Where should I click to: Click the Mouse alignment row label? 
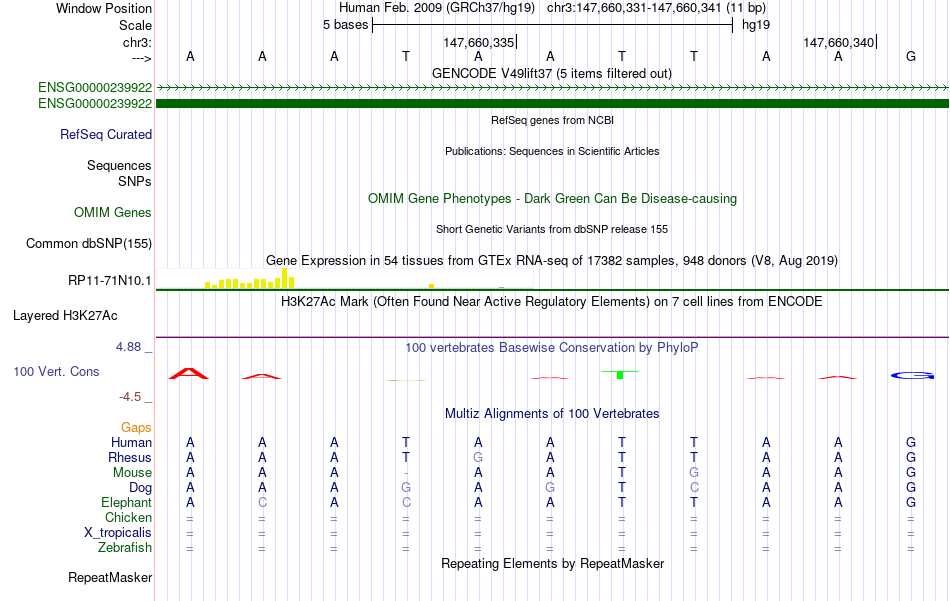132,473
